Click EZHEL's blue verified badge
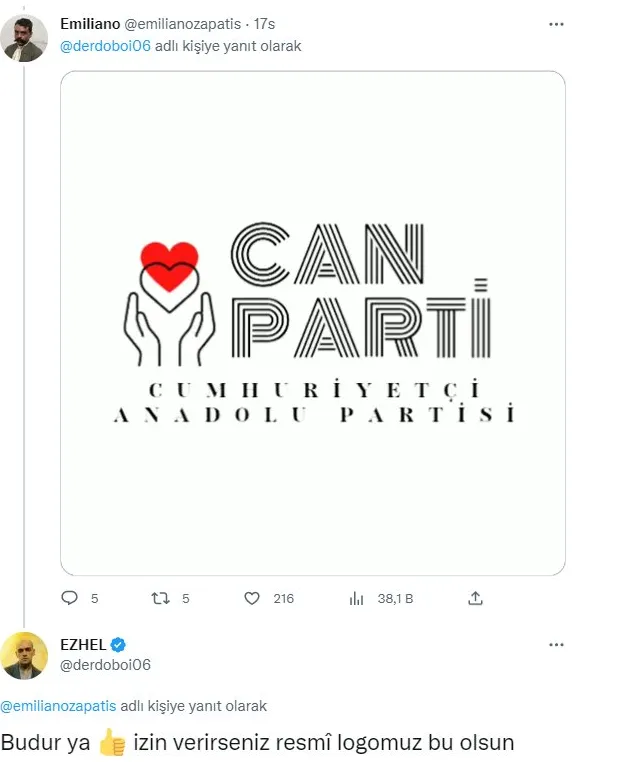The image size is (640, 762). (117, 644)
